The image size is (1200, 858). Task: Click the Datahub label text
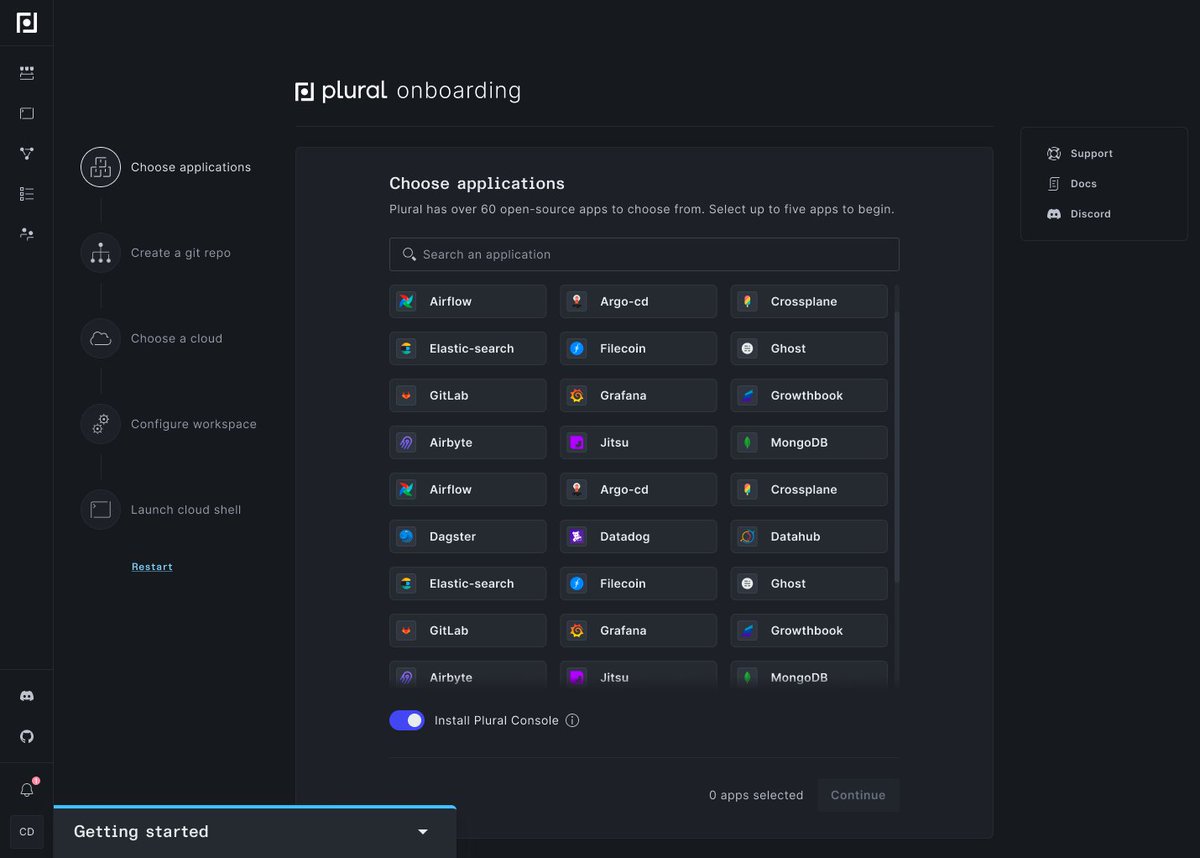(795, 537)
